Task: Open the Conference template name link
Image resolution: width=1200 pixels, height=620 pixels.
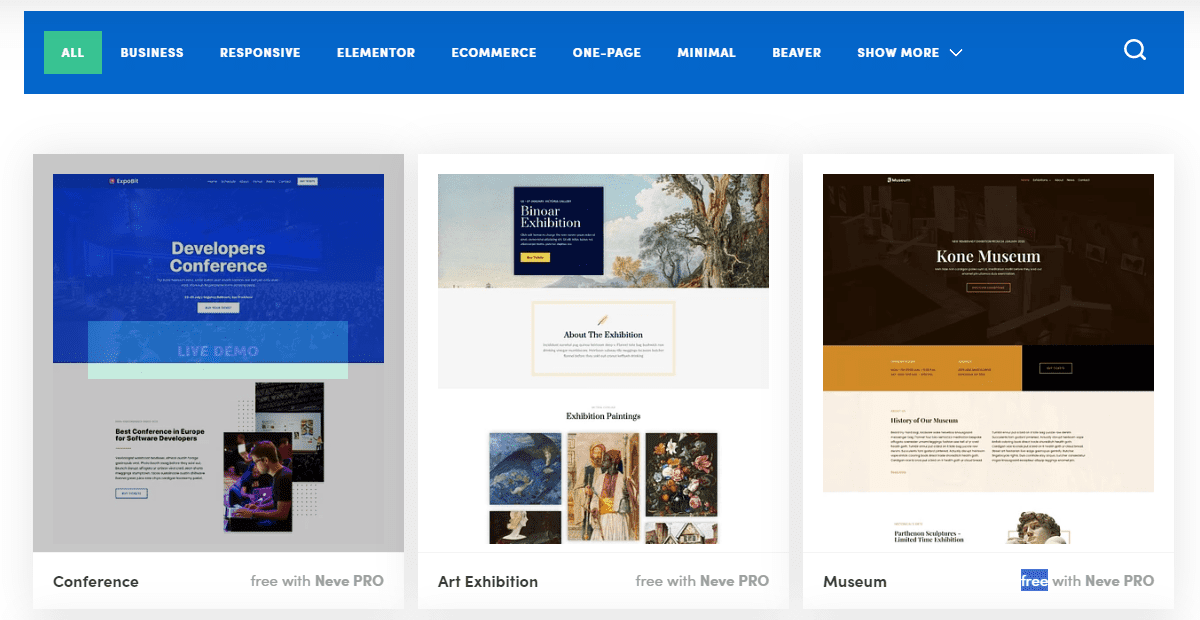Action: (x=95, y=581)
